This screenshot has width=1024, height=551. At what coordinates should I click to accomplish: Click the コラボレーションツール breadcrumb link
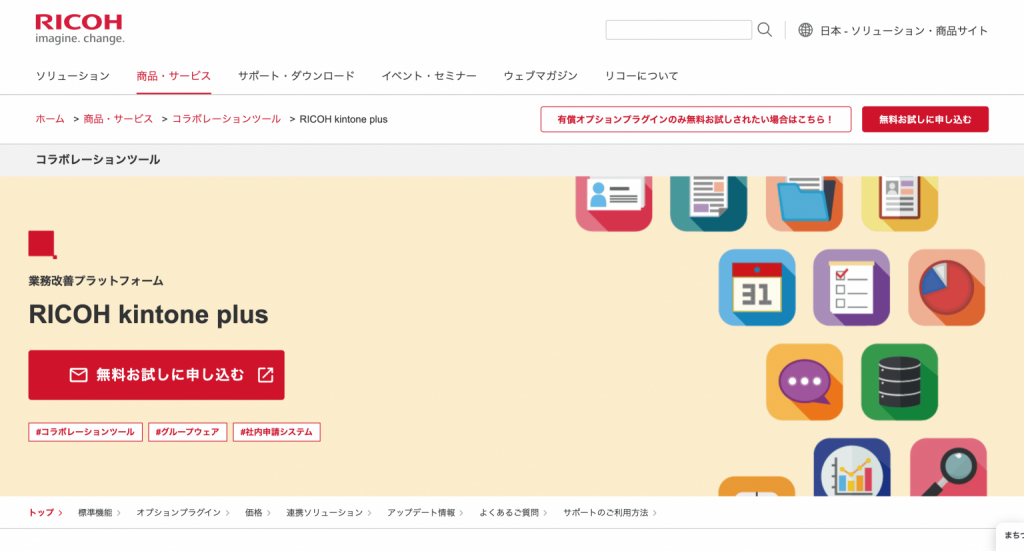227,119
